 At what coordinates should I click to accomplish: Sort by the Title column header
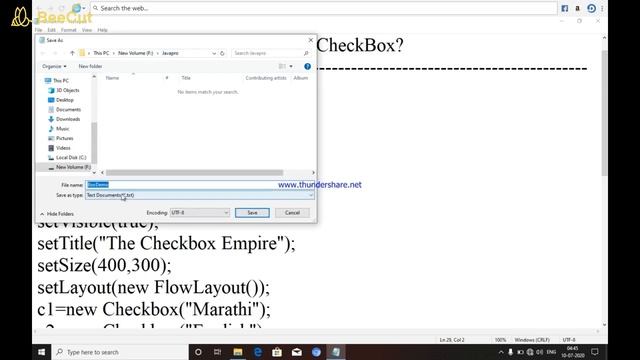coord(186,78)
